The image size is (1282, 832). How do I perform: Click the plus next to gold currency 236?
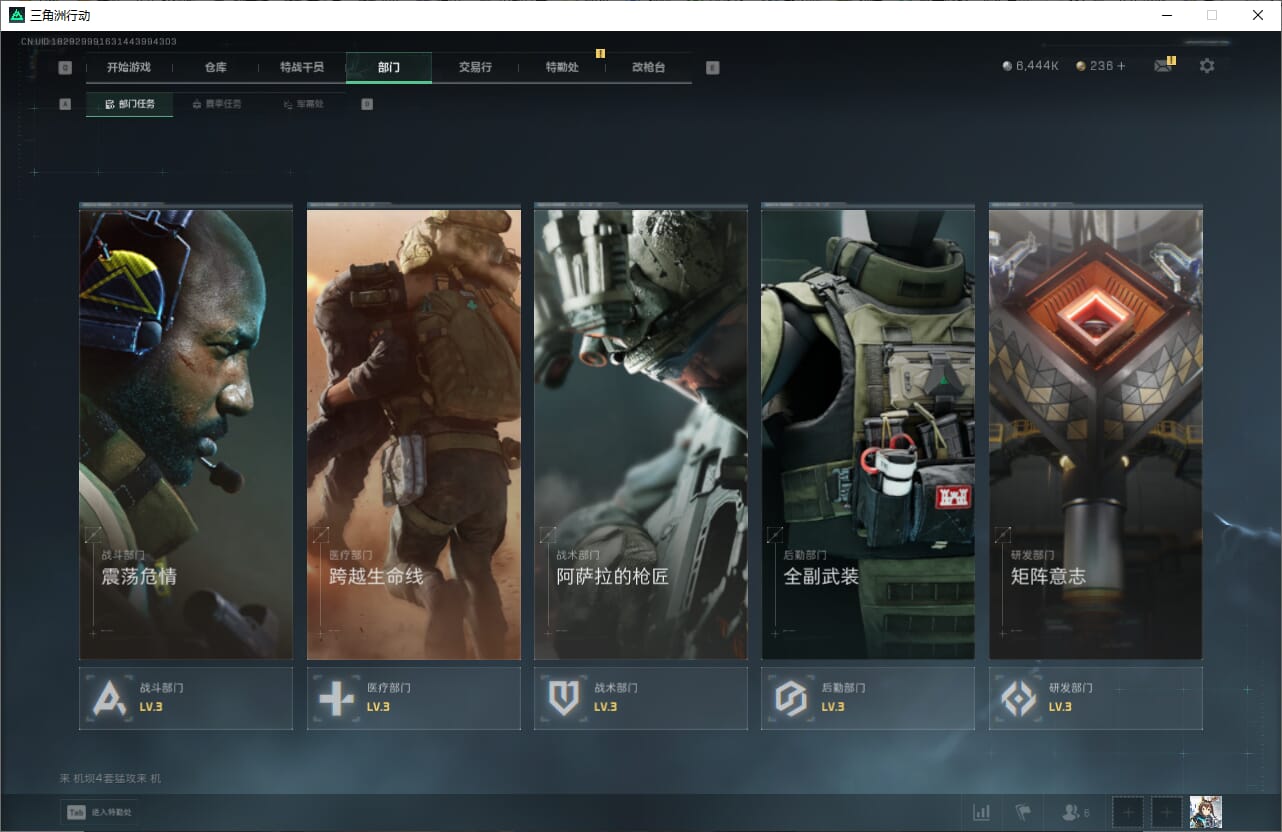tap(1121, 66)
